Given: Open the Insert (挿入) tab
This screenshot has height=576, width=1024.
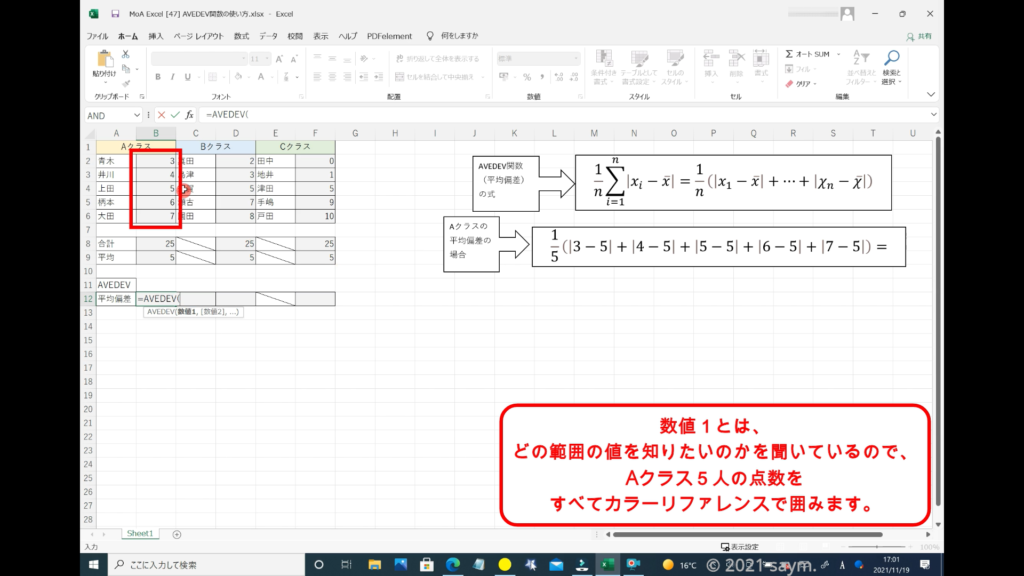Looking at the screenshot, I should click(x=155, y=36).
